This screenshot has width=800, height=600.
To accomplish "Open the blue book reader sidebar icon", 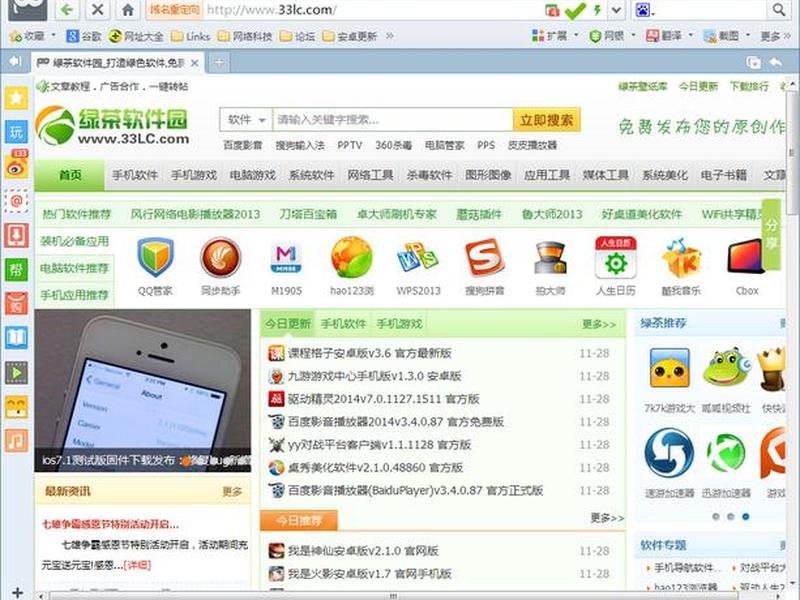I will (16, 338).
